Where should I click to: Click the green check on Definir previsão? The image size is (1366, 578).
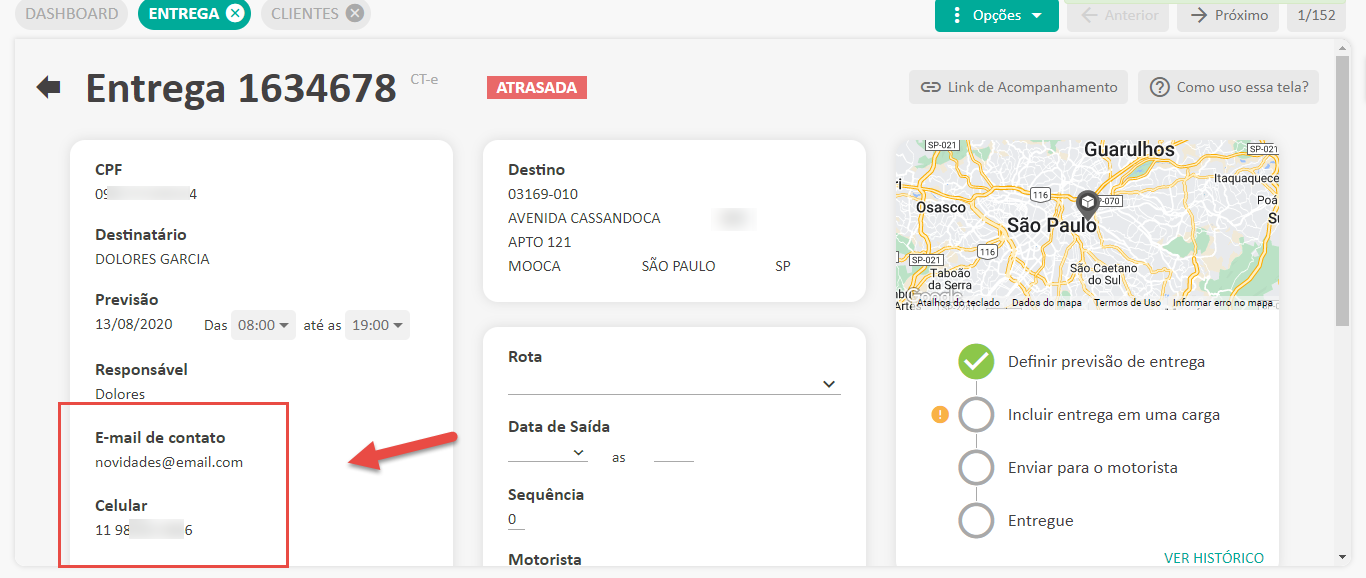[976, 362]
